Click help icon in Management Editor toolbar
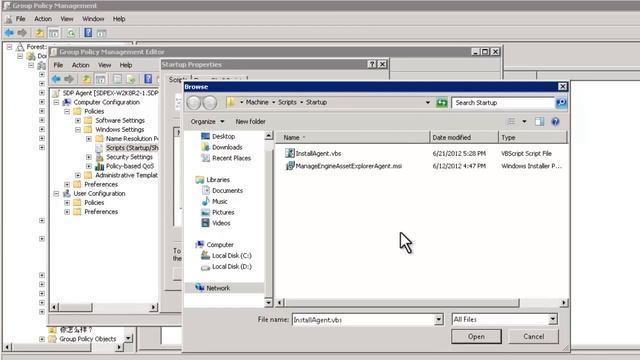 click(x=148, y=79)
